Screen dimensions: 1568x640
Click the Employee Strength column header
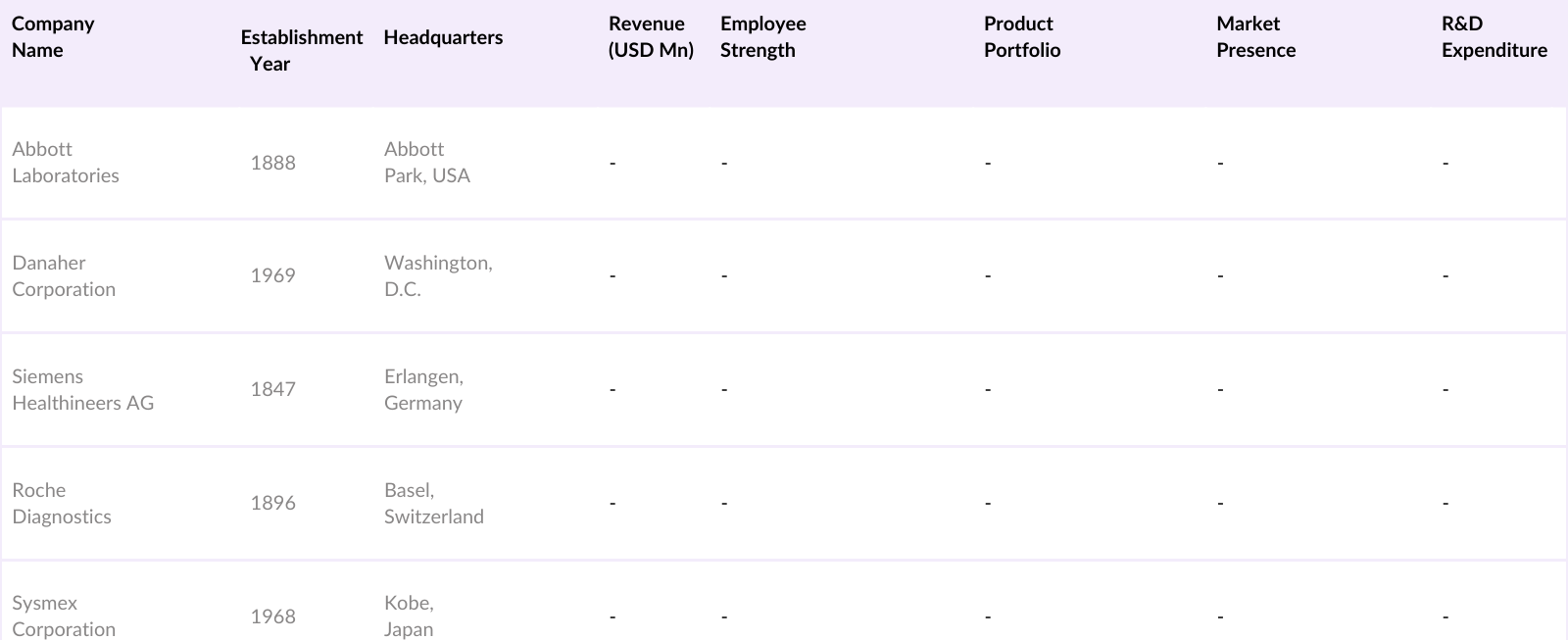pyautogui.click(x=762, y=37)
